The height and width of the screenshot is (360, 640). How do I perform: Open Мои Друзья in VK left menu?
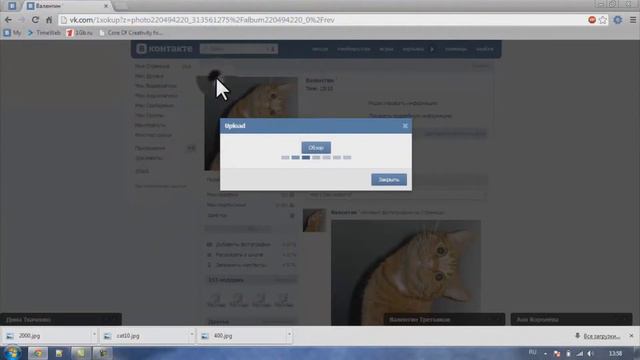149,76
